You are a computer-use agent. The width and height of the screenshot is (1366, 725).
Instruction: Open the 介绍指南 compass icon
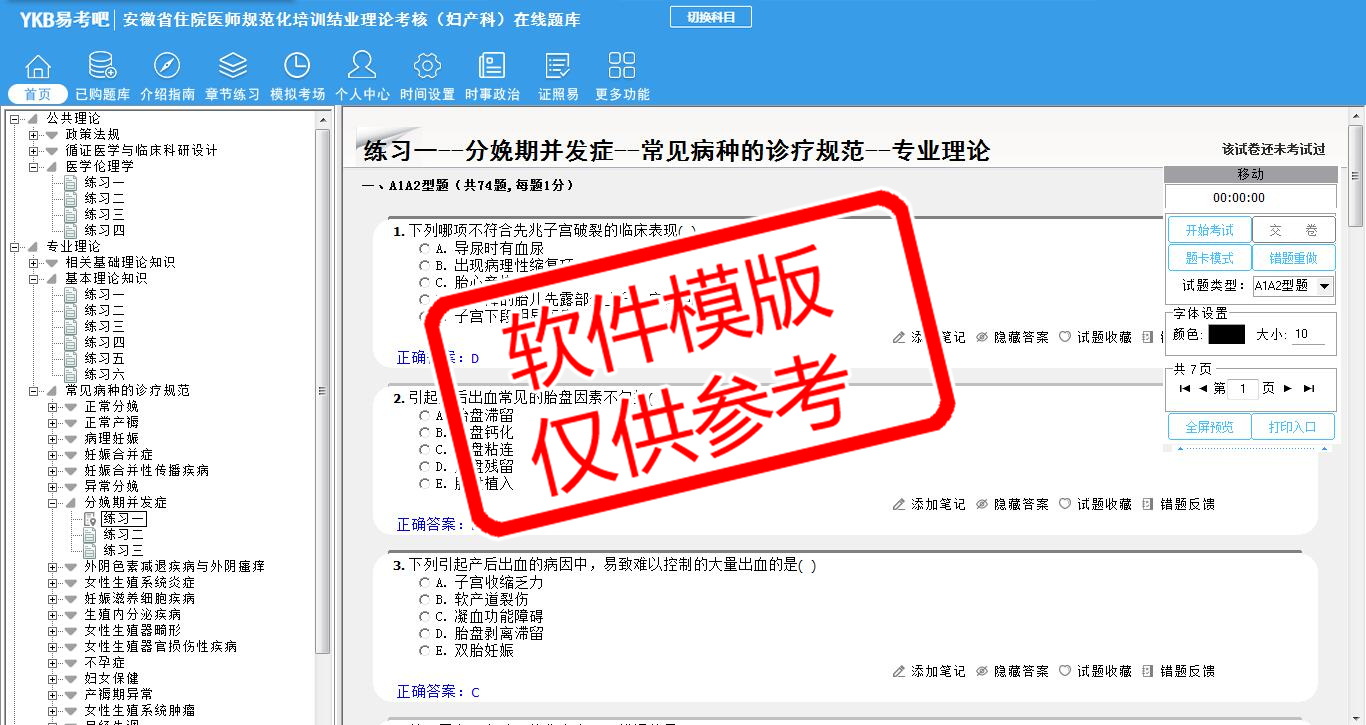[167, 67]
